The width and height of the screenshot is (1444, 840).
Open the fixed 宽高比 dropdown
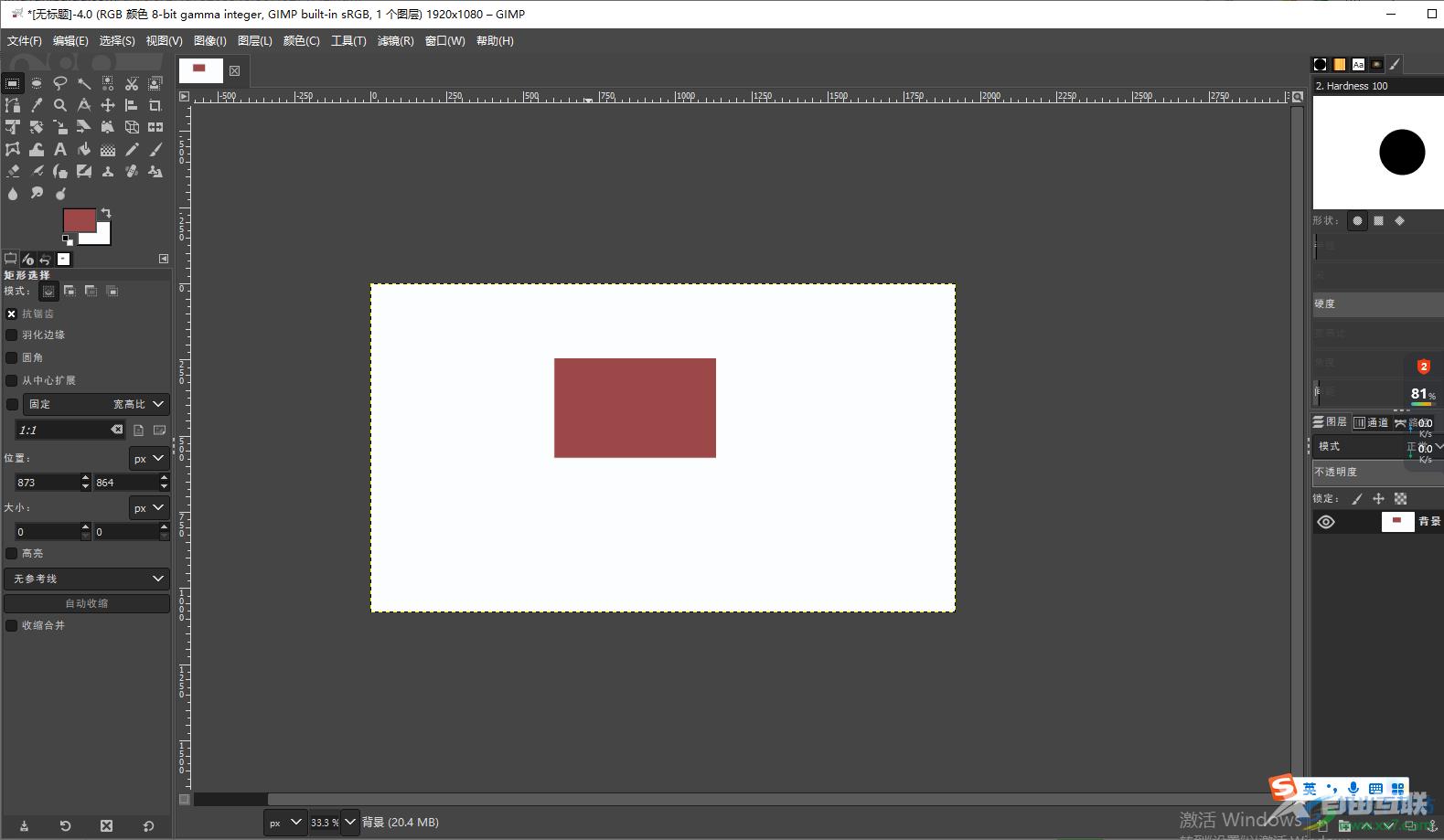pyautogui.click(x=96, y=404)
